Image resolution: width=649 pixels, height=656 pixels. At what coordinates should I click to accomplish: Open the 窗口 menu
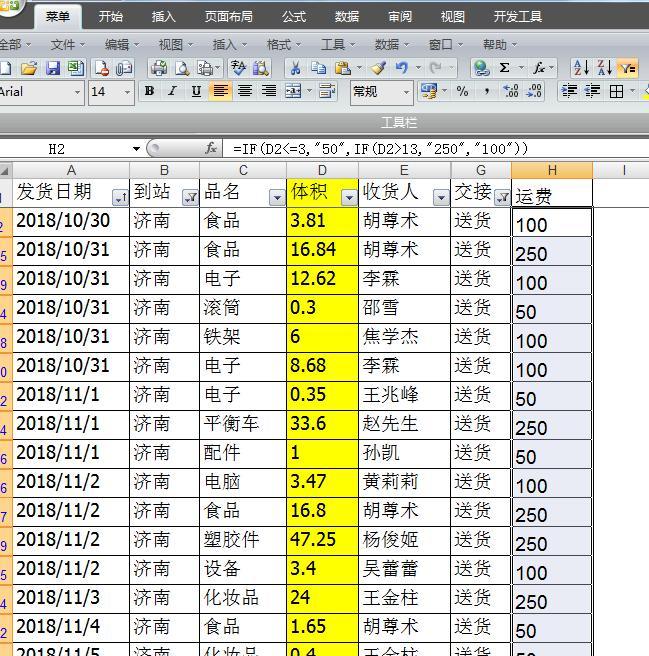[446, 44]
